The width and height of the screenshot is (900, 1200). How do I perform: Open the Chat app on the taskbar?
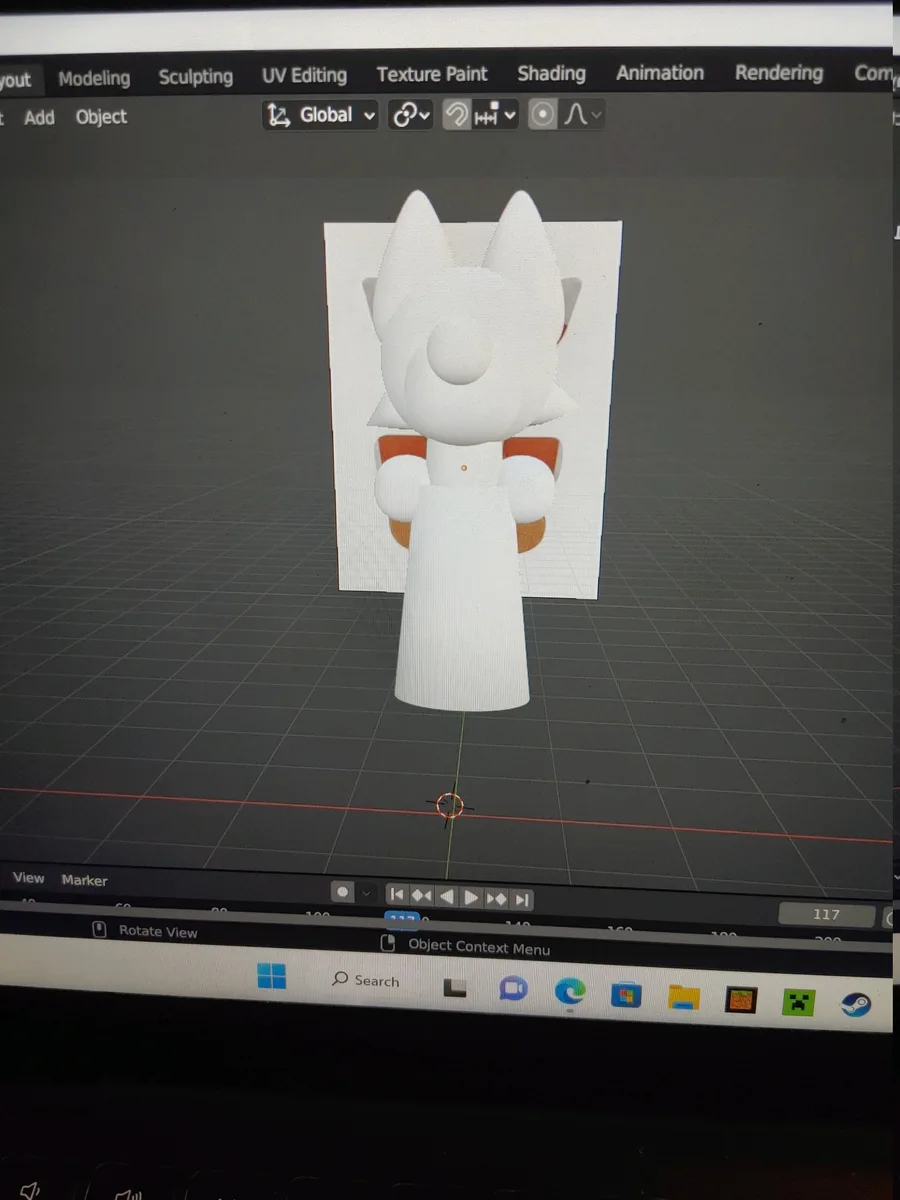click(x=513, y=989)
